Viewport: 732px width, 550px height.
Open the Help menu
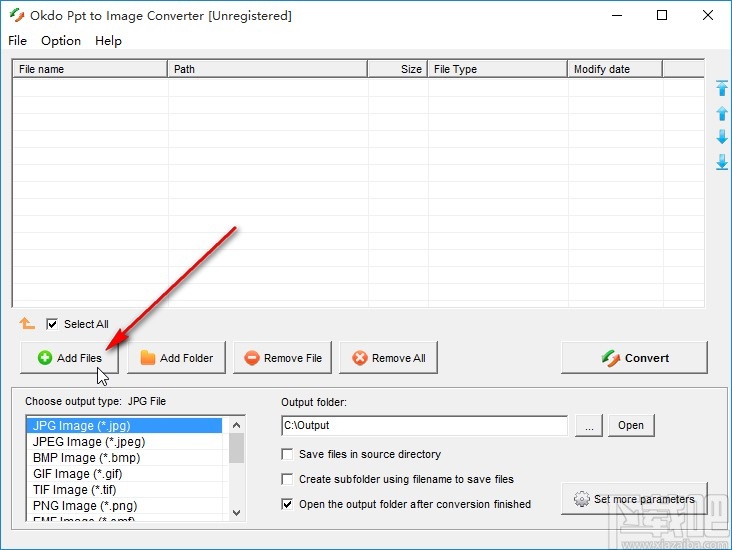point(108,41)
